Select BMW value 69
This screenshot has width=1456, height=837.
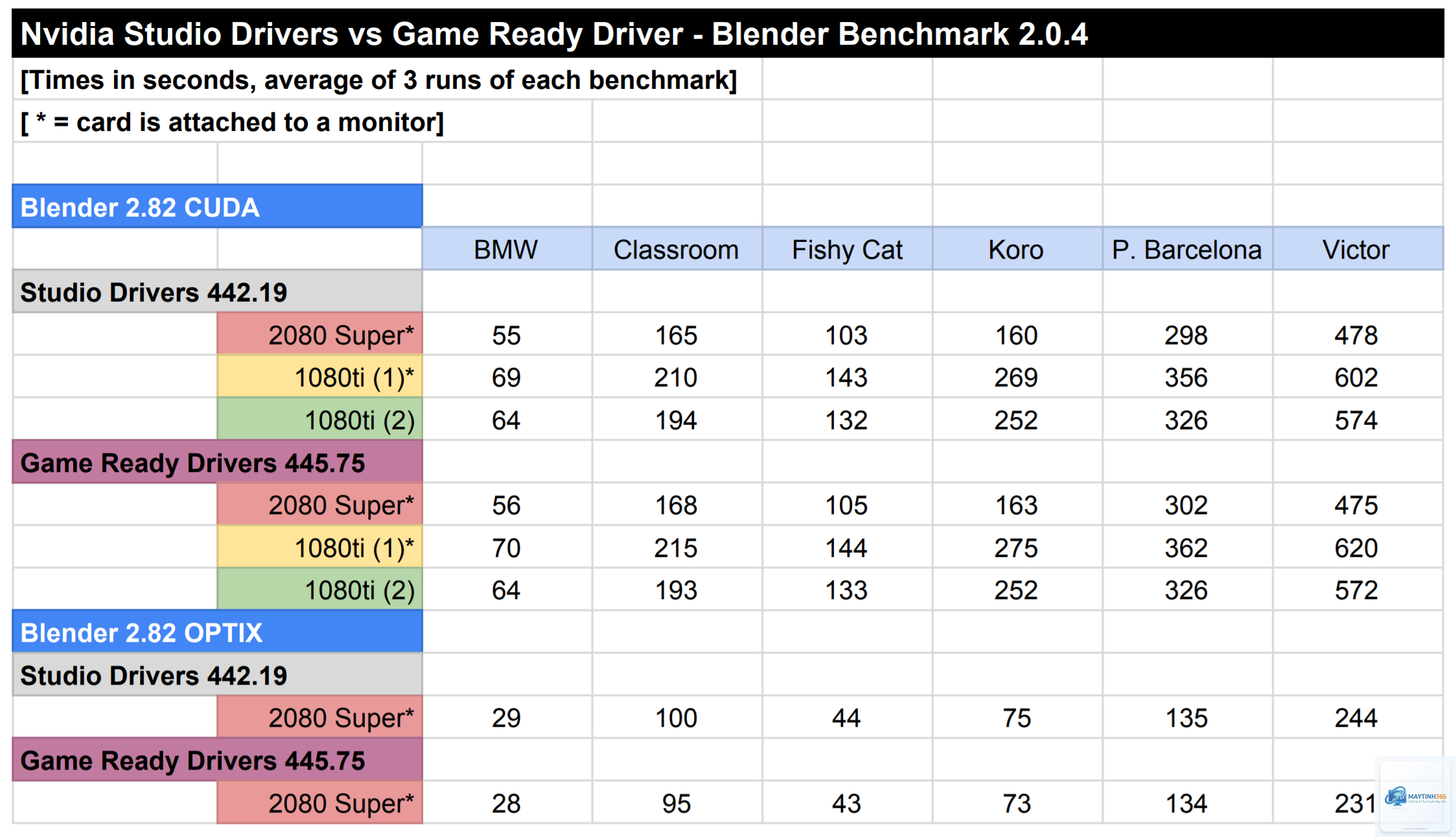coord(506,377)
